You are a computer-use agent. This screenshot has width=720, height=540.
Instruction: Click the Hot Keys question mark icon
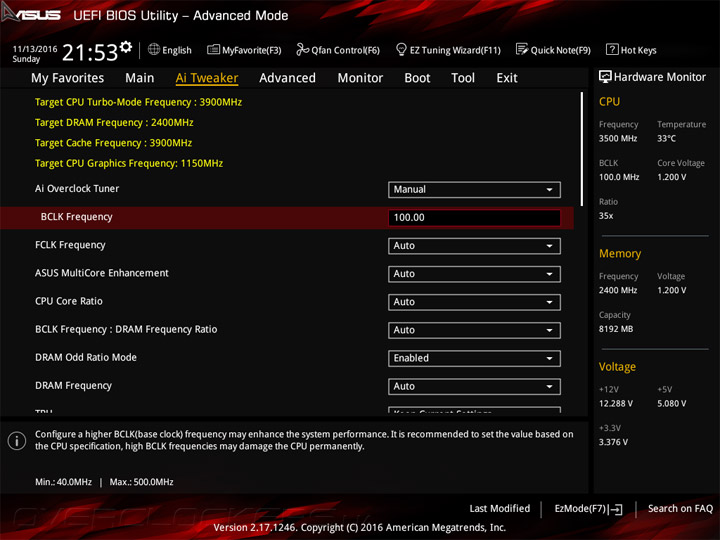pos(612,50)
